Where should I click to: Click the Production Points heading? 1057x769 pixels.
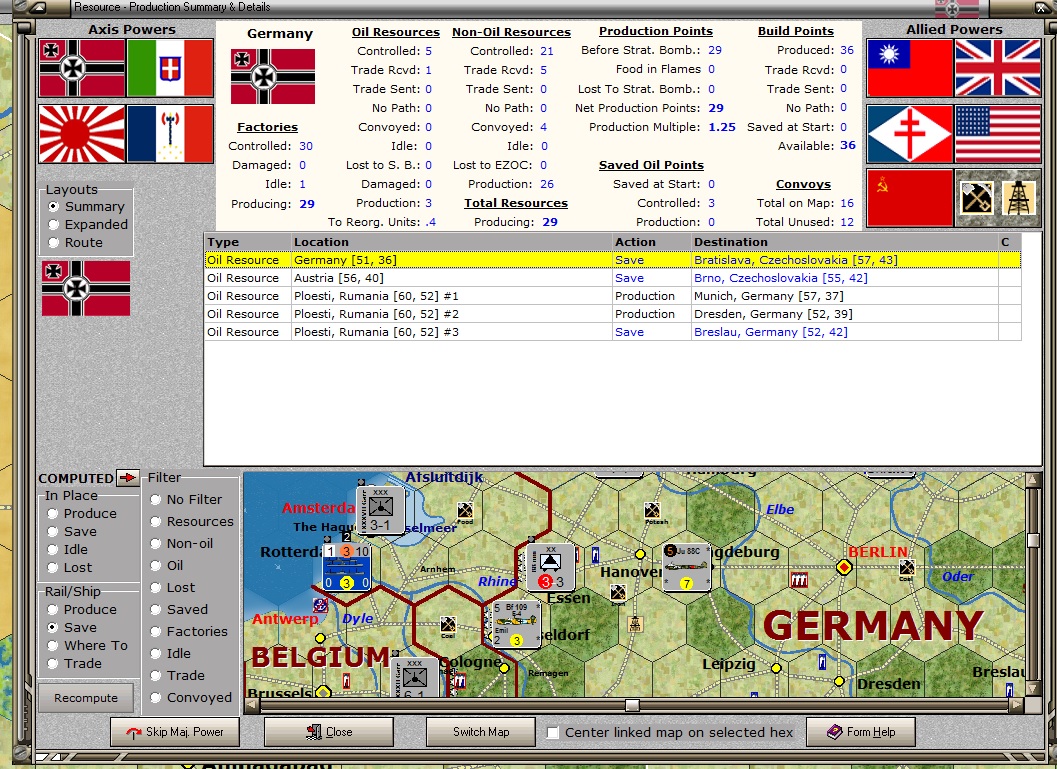tap(655, 31)
